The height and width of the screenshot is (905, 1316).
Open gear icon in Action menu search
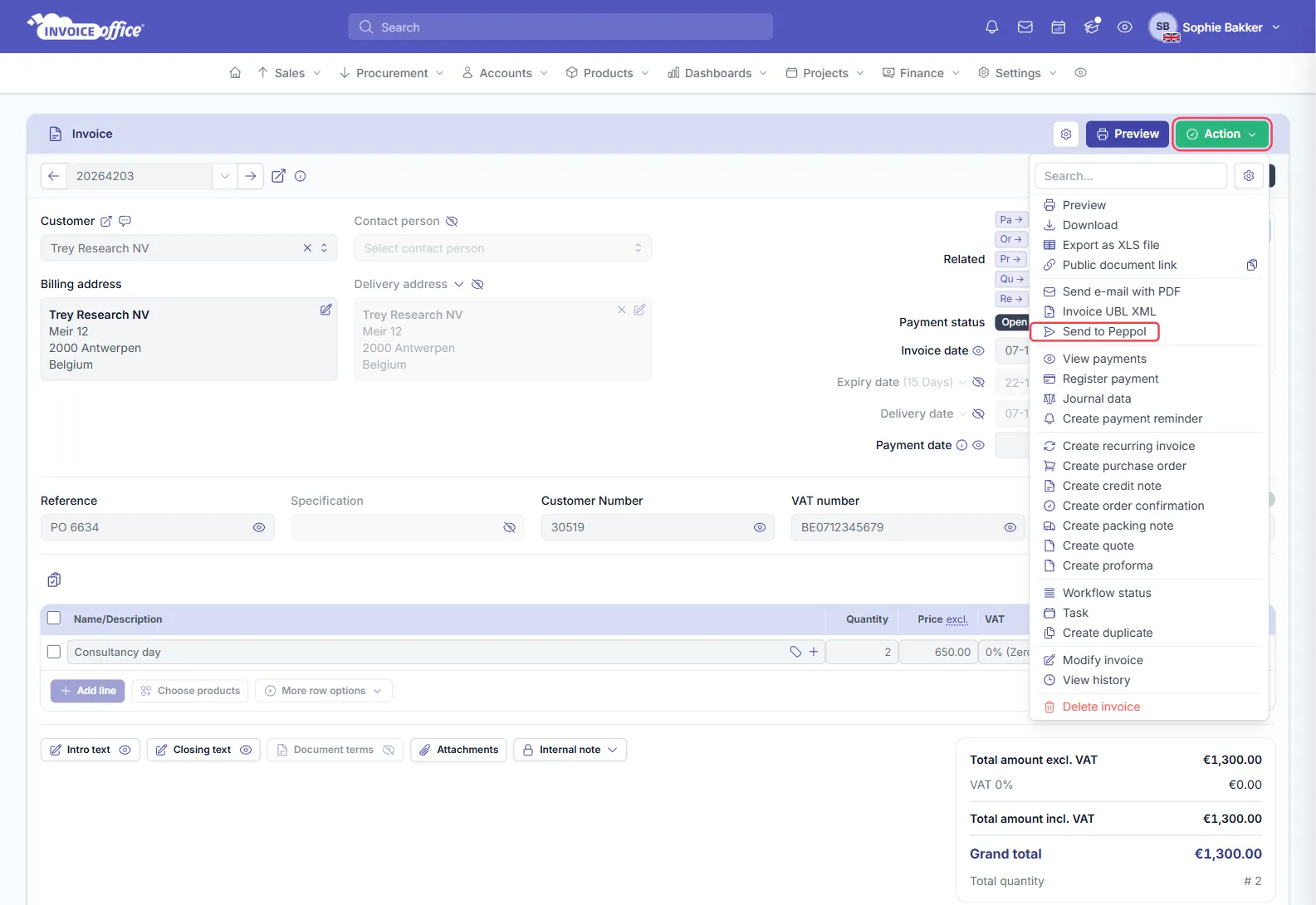click(1249, 176)
